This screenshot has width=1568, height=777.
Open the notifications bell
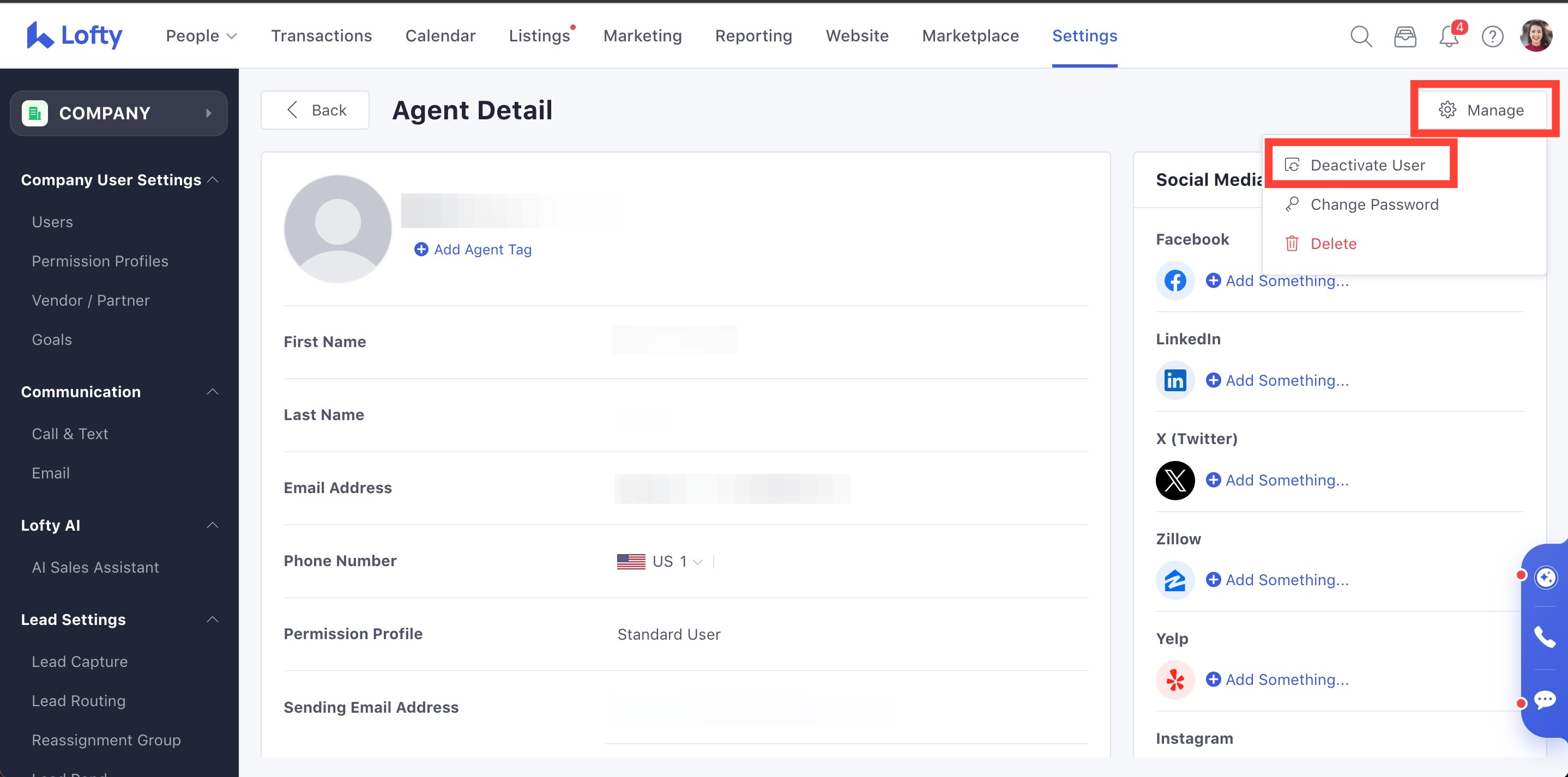pyautogui.click(x=1448, y=37)
